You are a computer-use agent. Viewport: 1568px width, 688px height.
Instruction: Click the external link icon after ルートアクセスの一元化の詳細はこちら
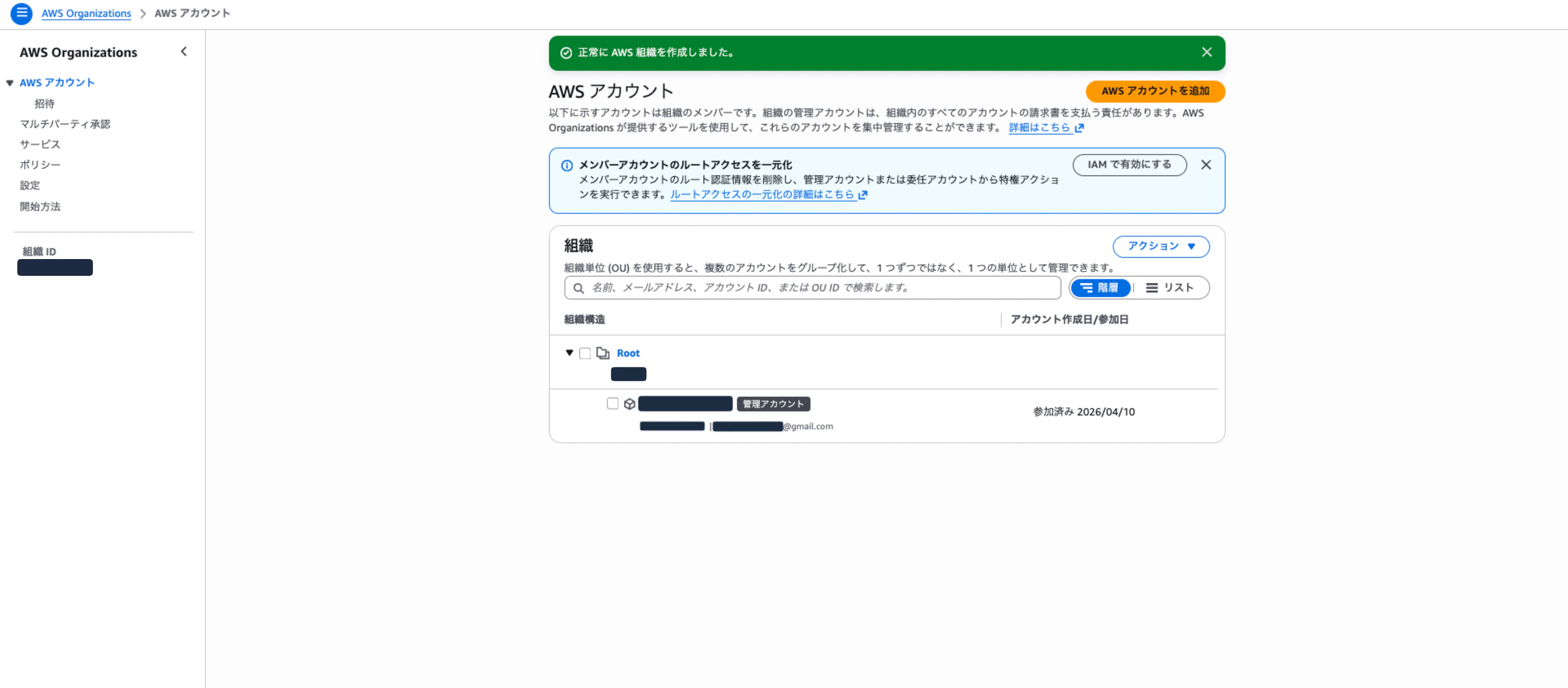[863, 195]
